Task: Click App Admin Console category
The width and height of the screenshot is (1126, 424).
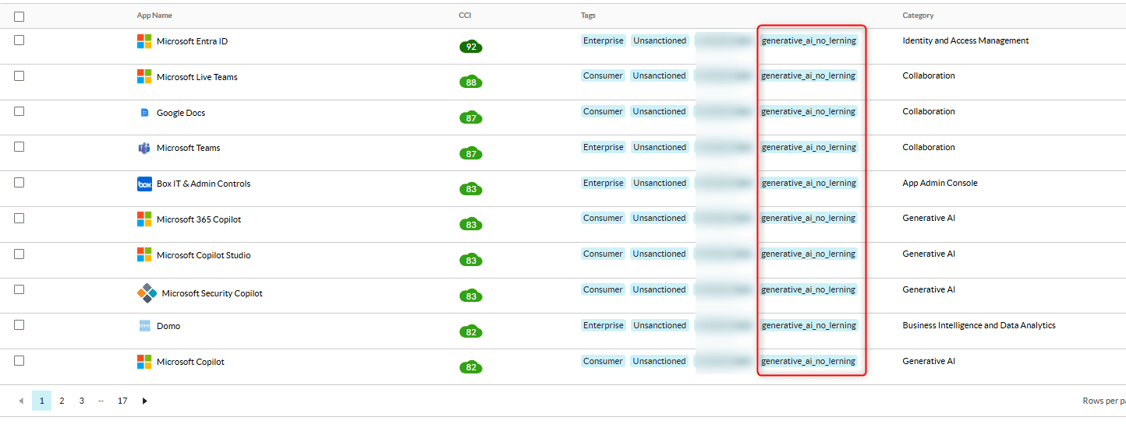Action: point(940,183)
